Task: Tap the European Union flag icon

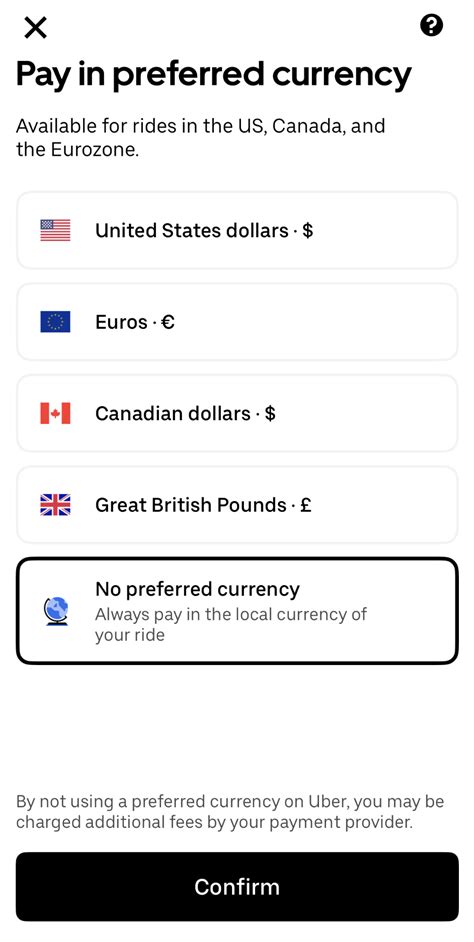Action: [x=55, y=321]
